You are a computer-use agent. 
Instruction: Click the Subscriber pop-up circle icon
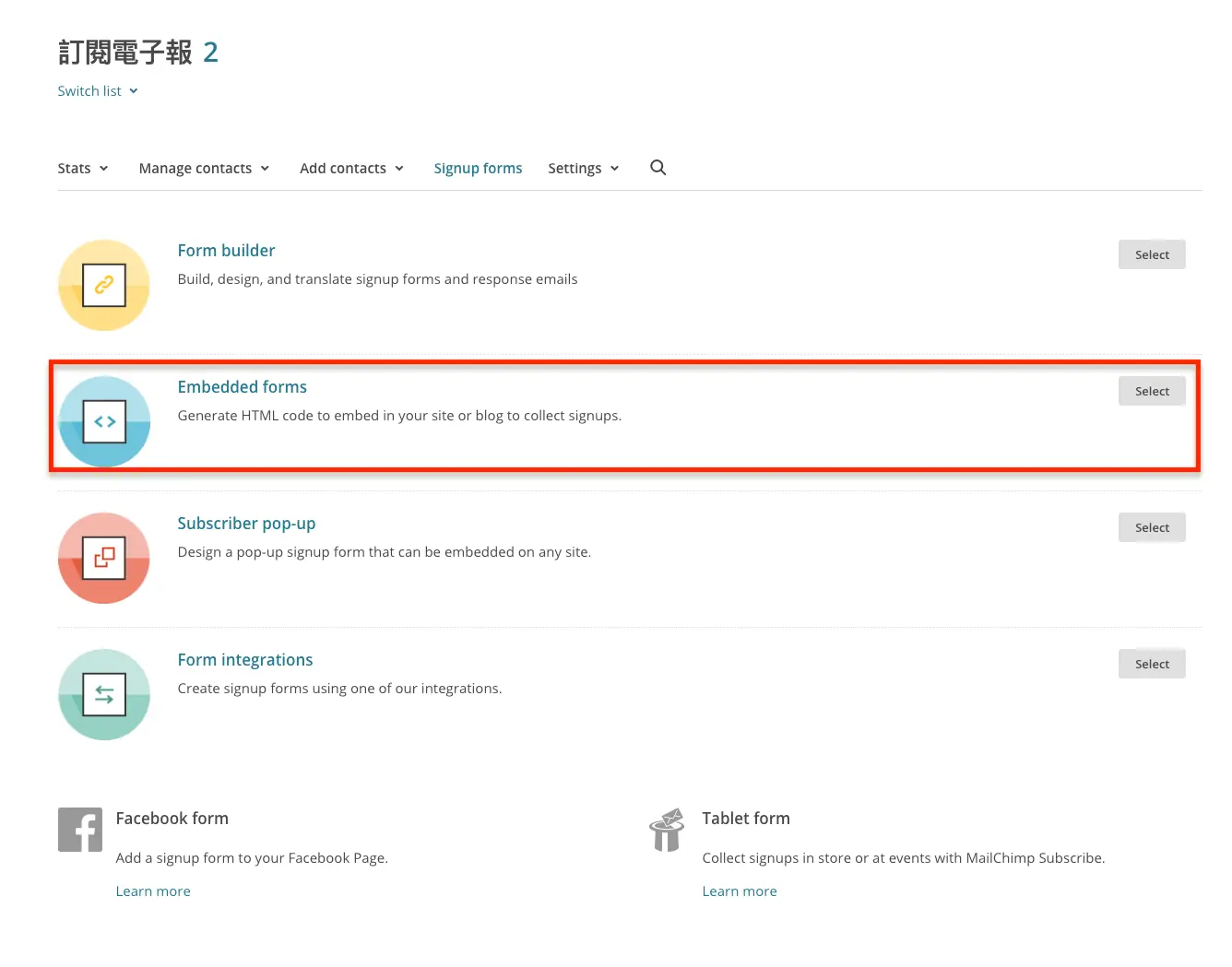[x=104, y=558]
